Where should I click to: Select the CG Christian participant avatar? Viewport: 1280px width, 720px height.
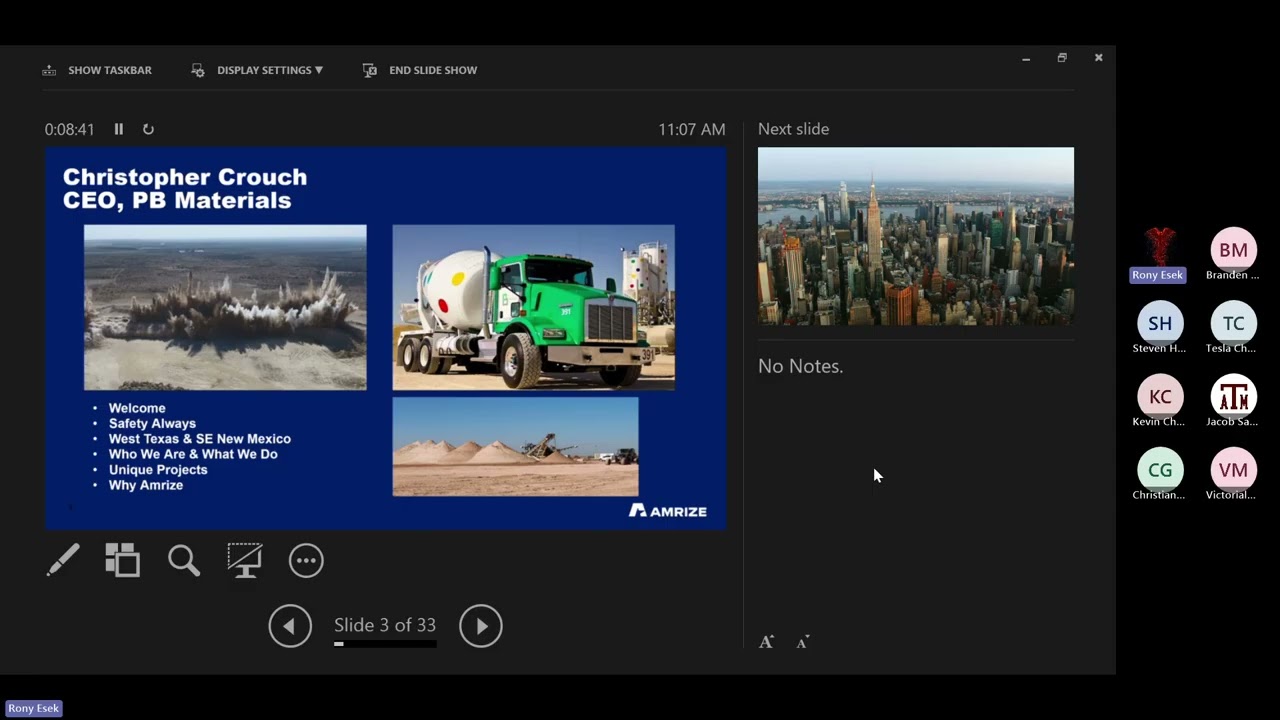[x=1160, y=470]
